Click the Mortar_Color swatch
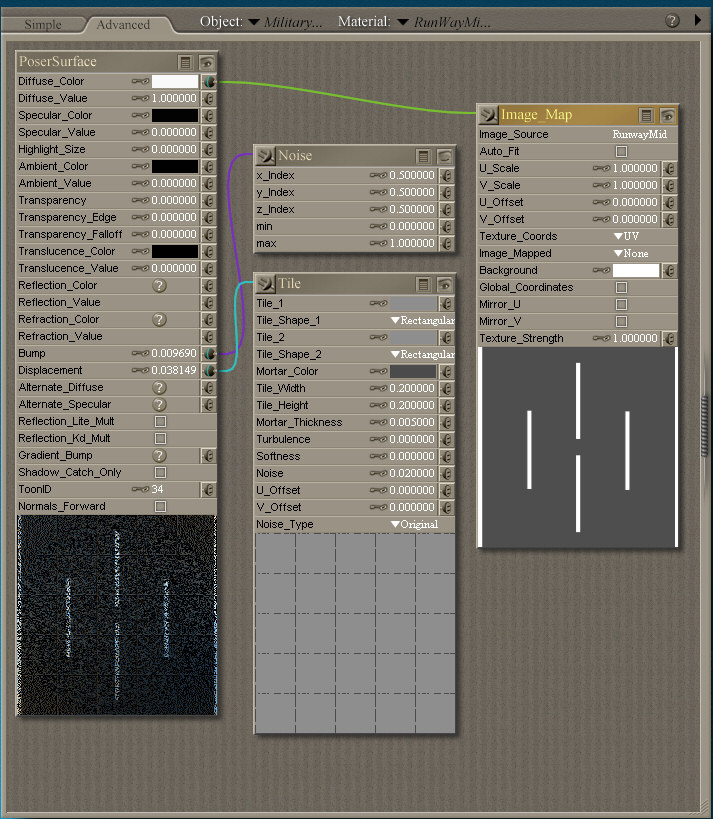This screenshot has height=819, width=713. [413, 371]
